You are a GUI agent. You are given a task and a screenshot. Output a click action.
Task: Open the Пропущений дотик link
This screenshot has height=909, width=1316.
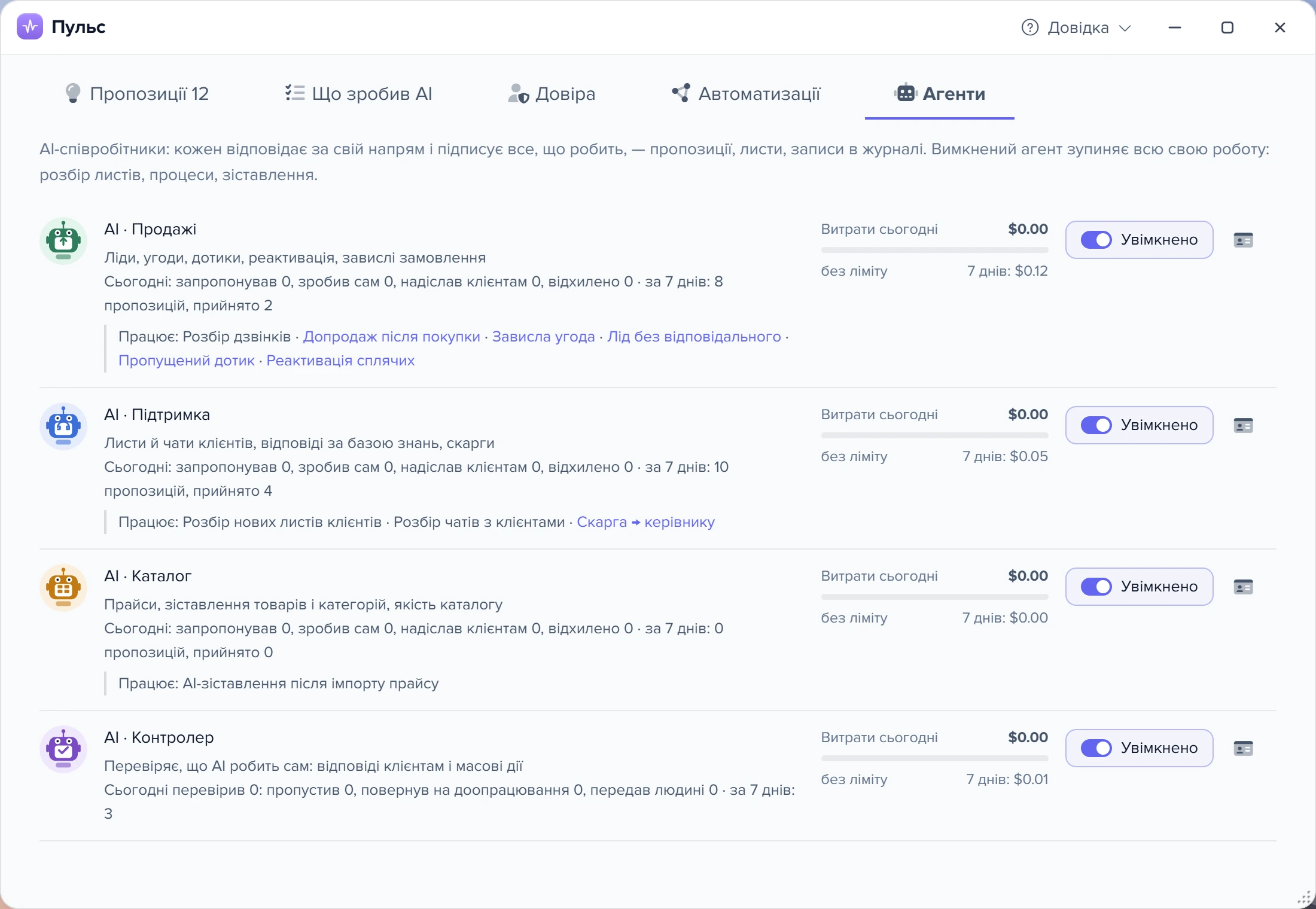tap(187, 361)
